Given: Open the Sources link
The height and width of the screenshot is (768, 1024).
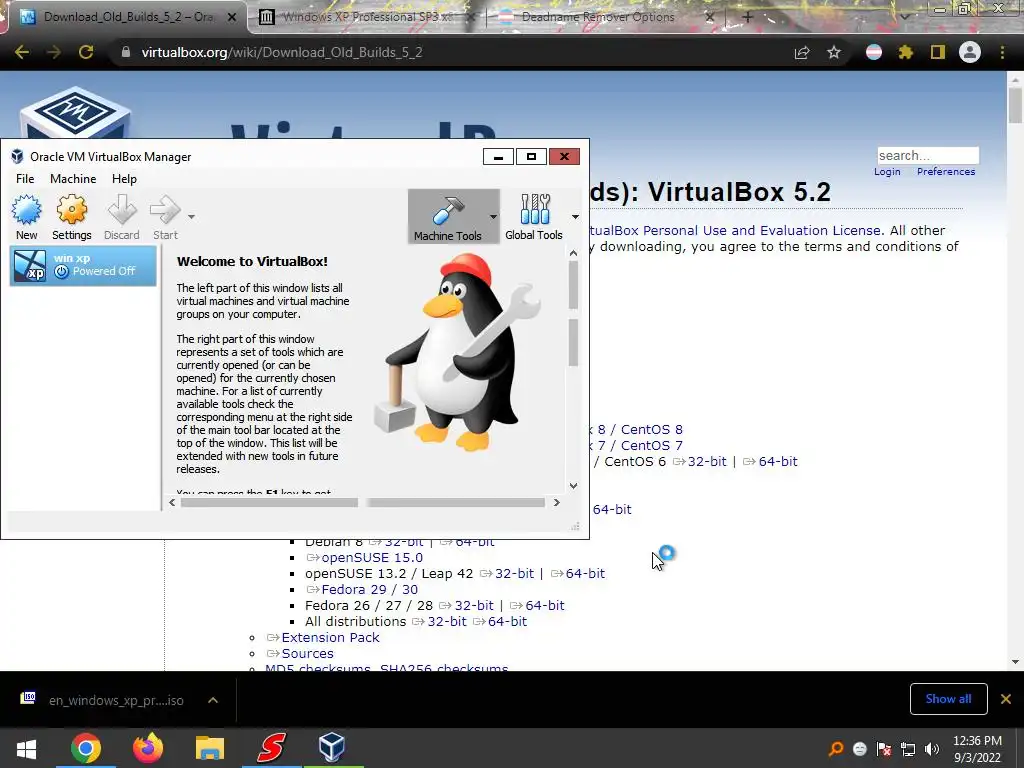Looking at the screenshot, I should pyautogui.click(x=307, y=654).
